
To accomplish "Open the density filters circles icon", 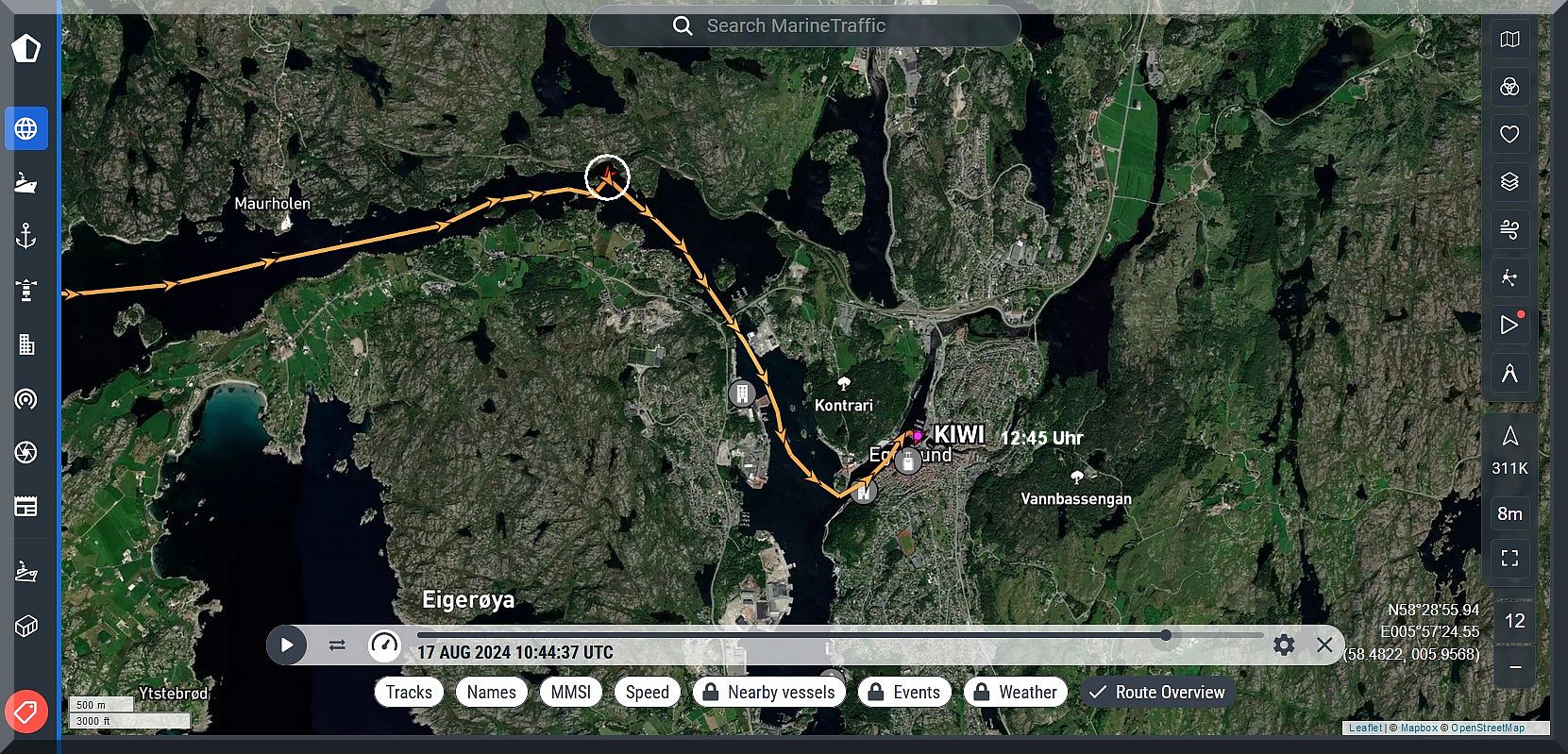I will [x=1509, y=87].
